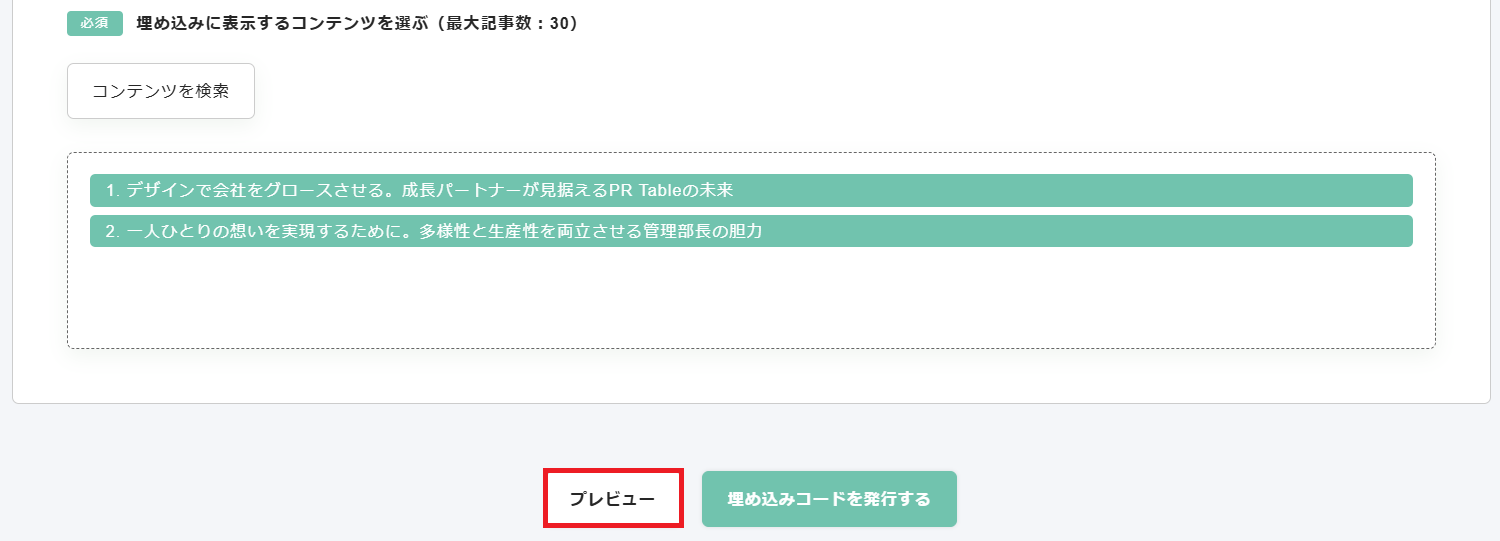Click the コンテンツを検索 button

click(x=160, y=91)
